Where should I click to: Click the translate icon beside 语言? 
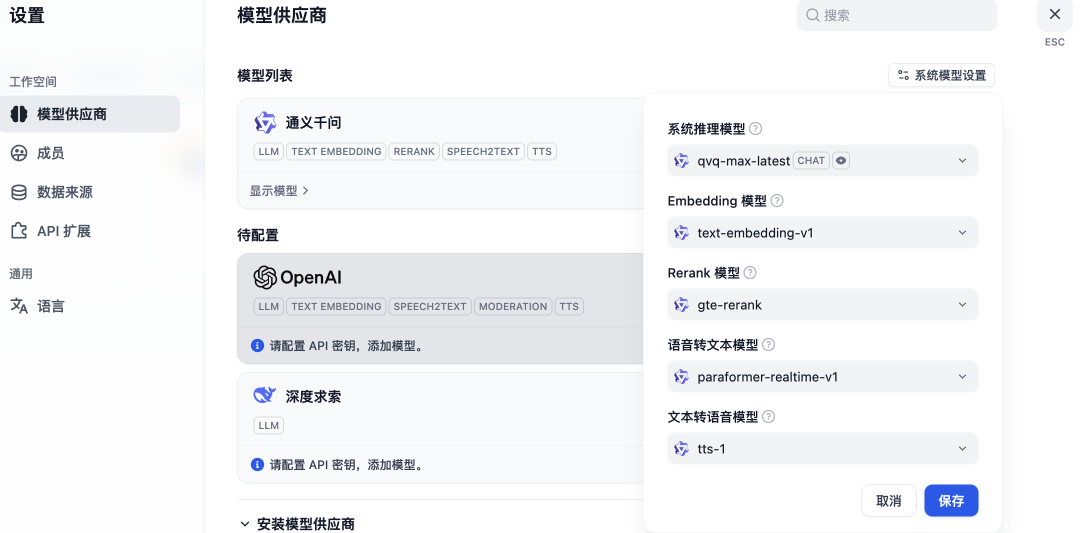pyautogui.click(x=19, y=306)
